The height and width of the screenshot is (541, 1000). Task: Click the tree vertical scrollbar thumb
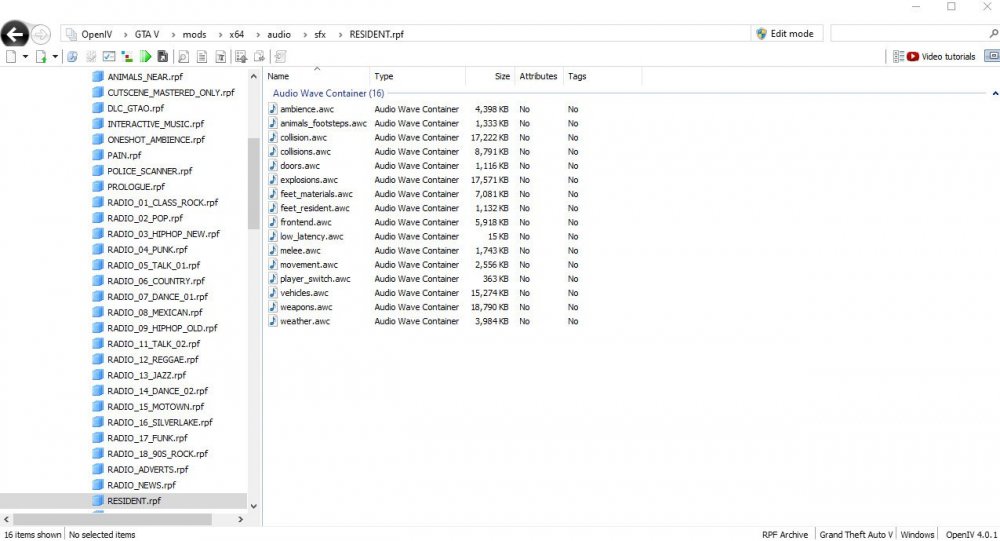(x=253, y=183)
